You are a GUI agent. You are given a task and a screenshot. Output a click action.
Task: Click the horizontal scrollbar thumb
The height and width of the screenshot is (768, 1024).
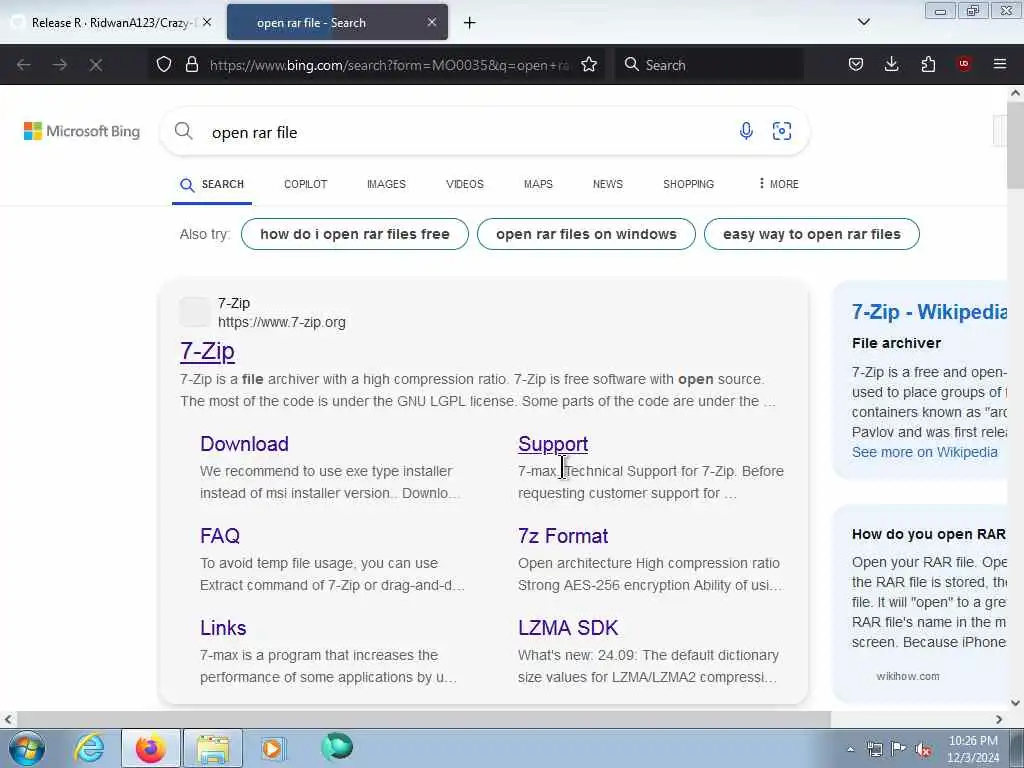424,719
